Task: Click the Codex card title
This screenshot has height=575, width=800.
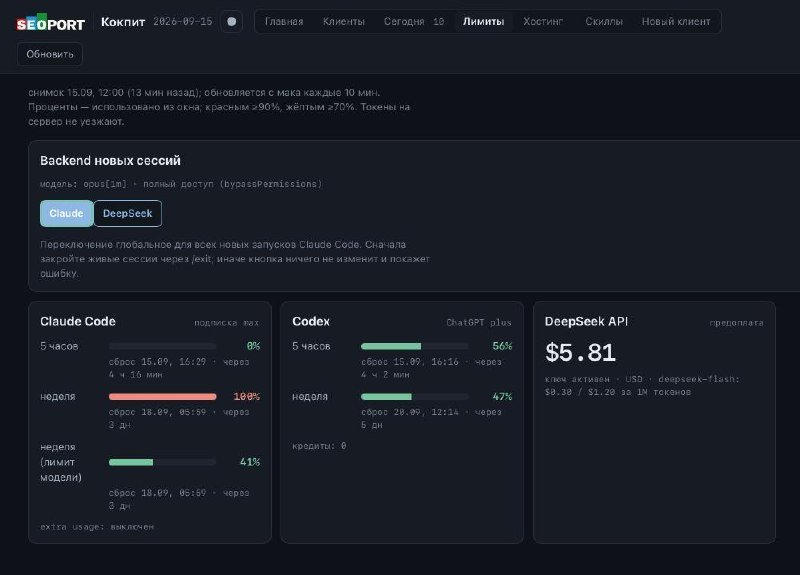Action: point(311,321)
